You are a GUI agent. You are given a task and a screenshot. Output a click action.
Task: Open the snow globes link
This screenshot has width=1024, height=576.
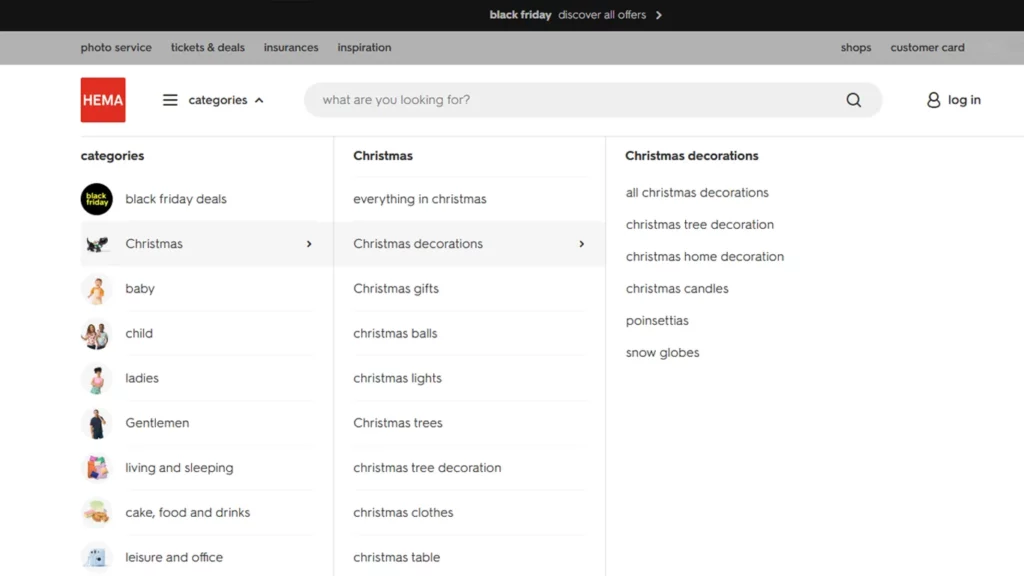pos(662,352)
